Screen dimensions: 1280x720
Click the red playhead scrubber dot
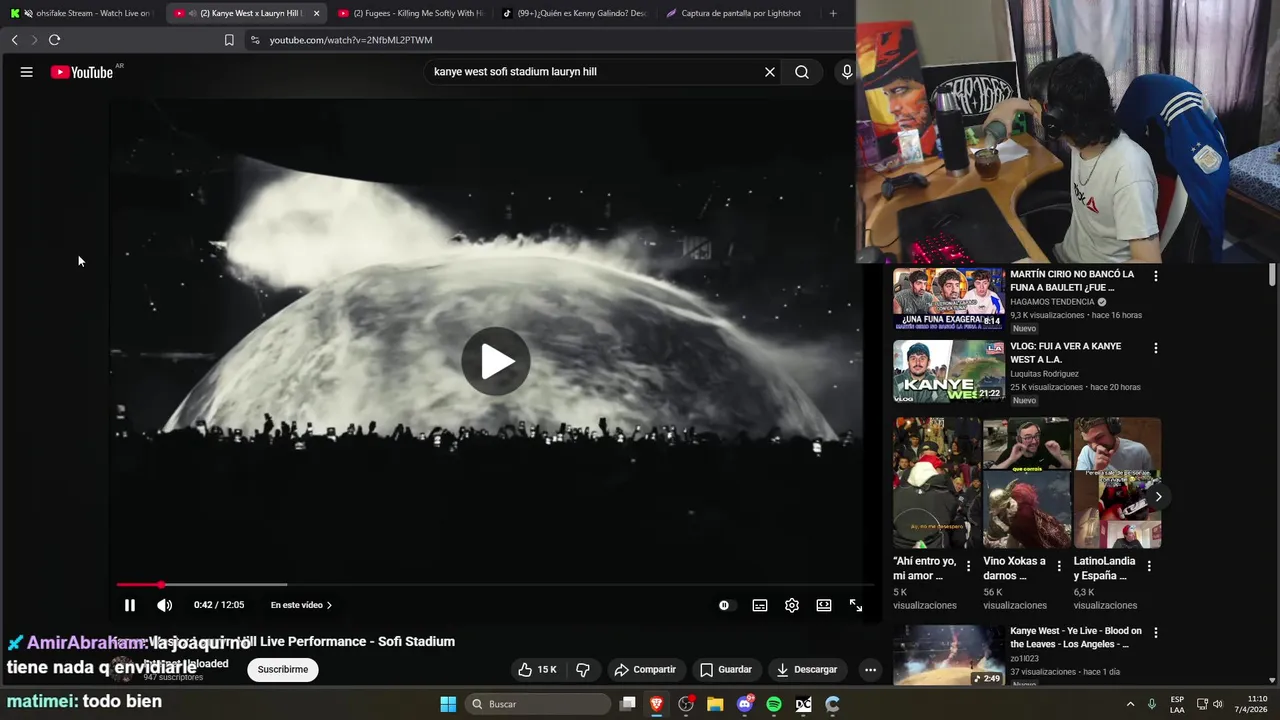161,585
